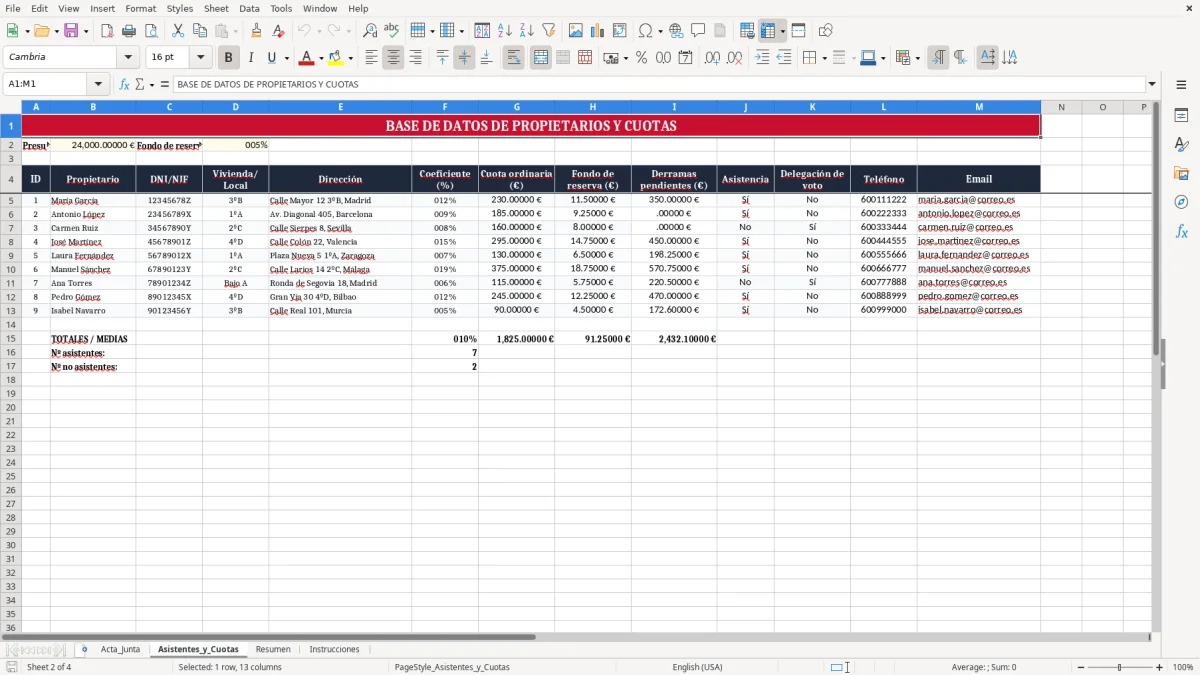This screenshot has height=675, width=1200.
Task: Click the Sort dialog icon
Action: [482, 31]
